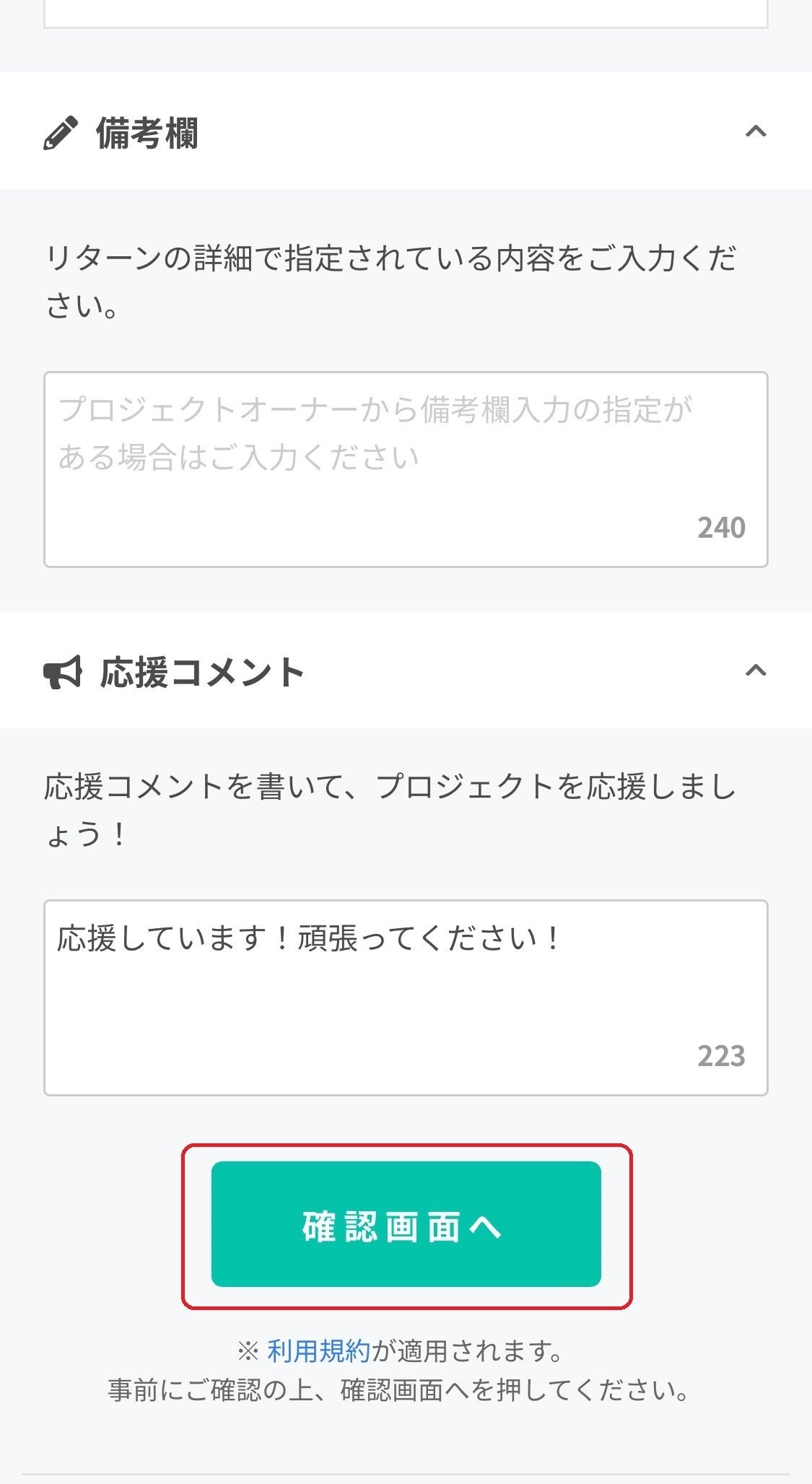Click the 応援コメント heading title
The width and height of the screenshot is (812, 1484).
[x=202, y=673]
